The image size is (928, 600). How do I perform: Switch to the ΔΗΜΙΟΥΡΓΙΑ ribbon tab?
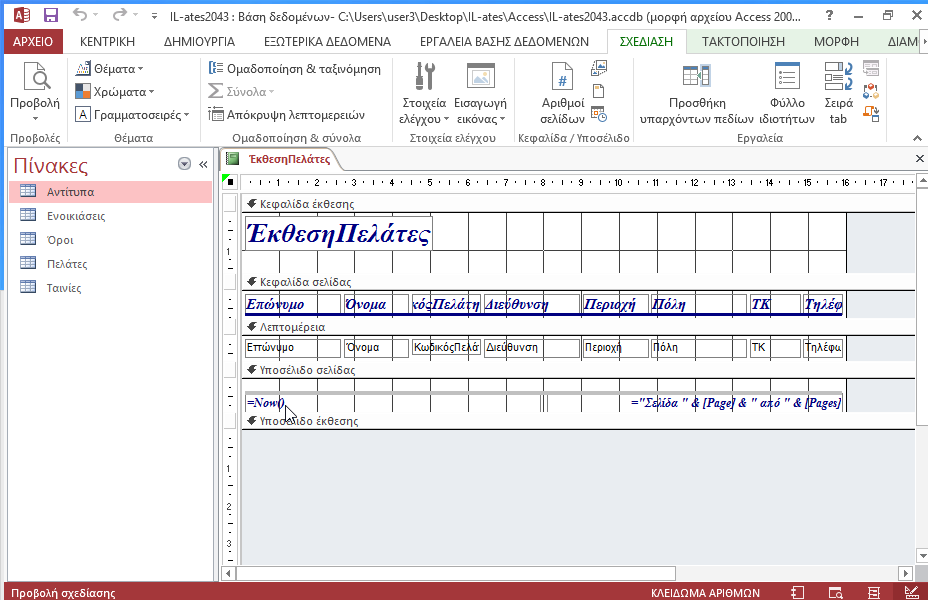click(199, 41)
